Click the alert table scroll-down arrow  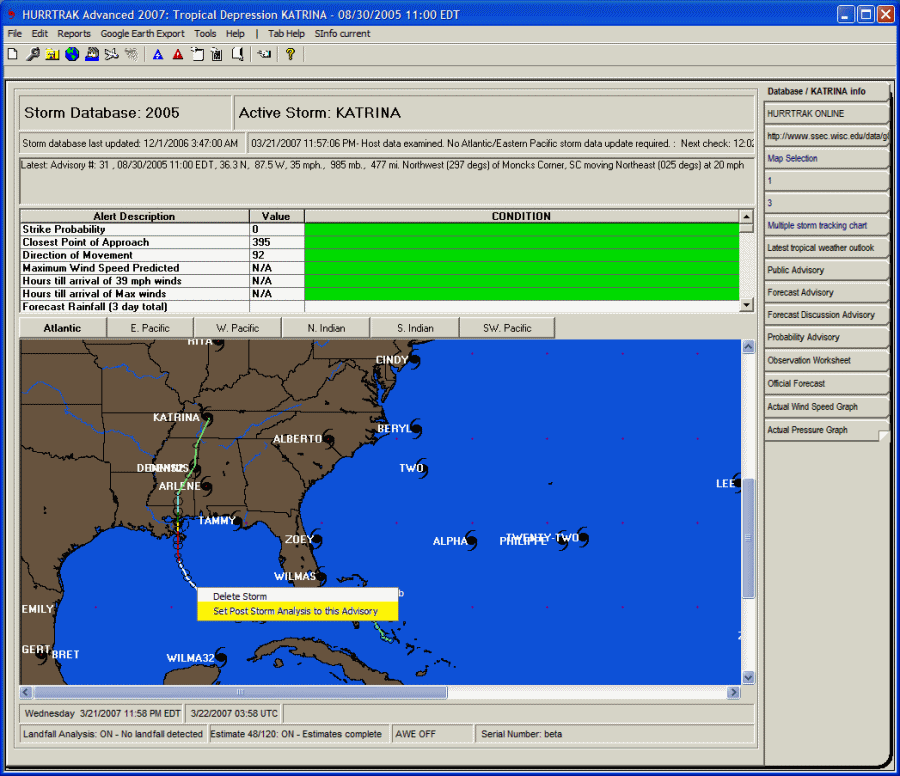[746, 305]
